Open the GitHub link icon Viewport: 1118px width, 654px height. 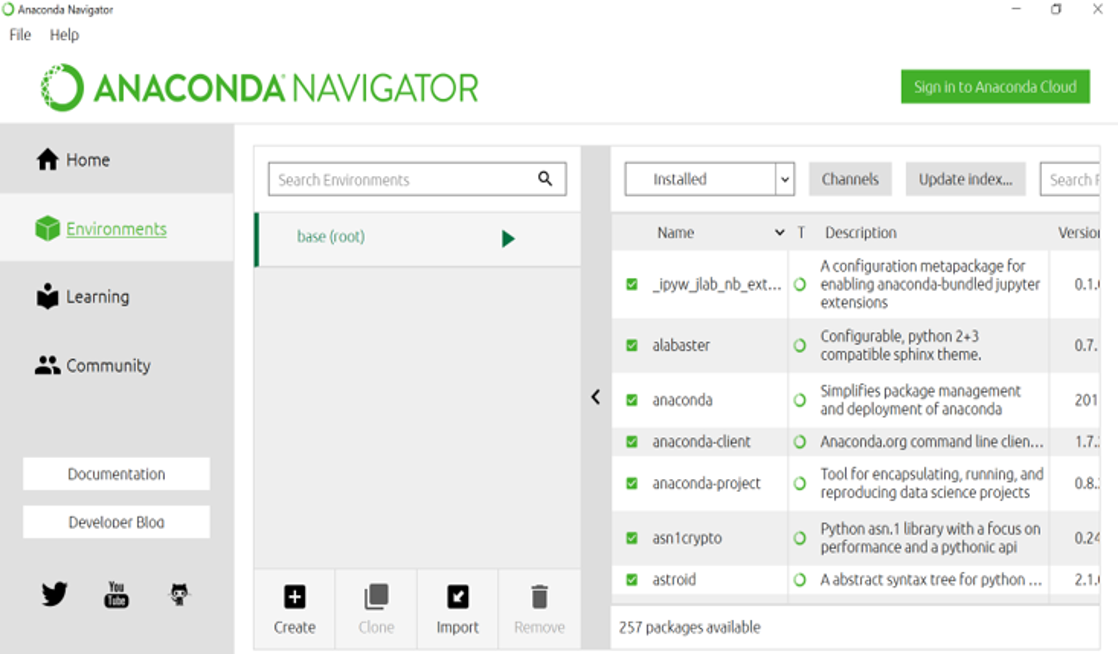(179, 593)
